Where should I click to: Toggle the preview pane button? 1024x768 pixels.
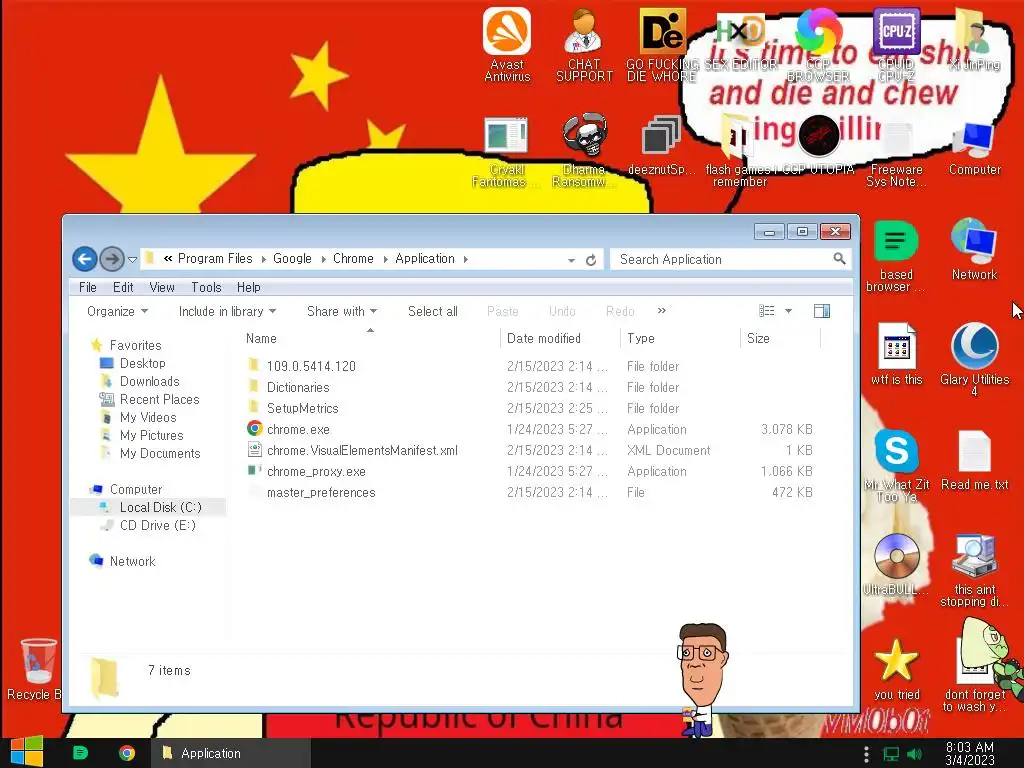(822, 311)
